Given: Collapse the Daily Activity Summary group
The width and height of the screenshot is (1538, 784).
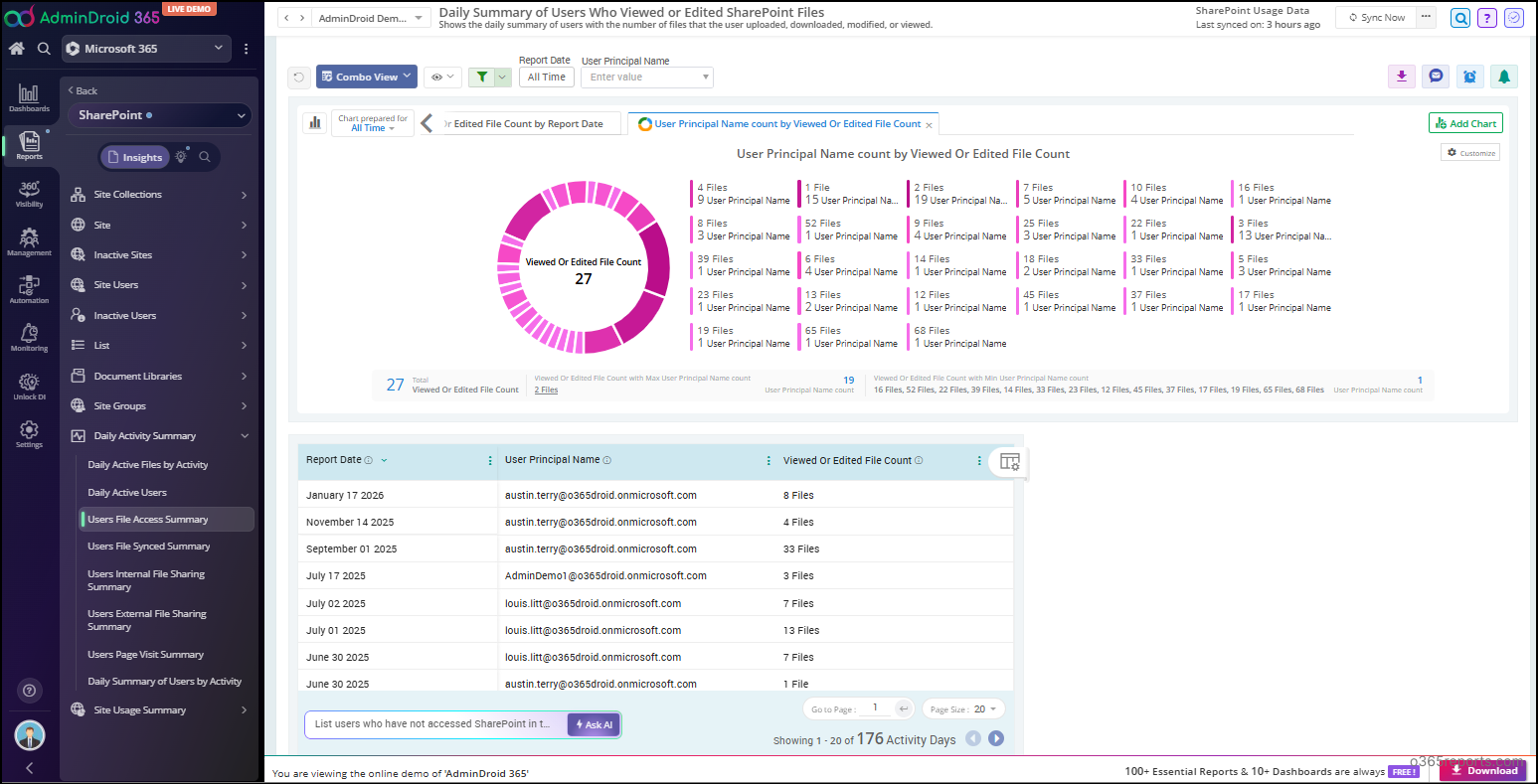Looking at the screenshot, I should tap(159, 436).
